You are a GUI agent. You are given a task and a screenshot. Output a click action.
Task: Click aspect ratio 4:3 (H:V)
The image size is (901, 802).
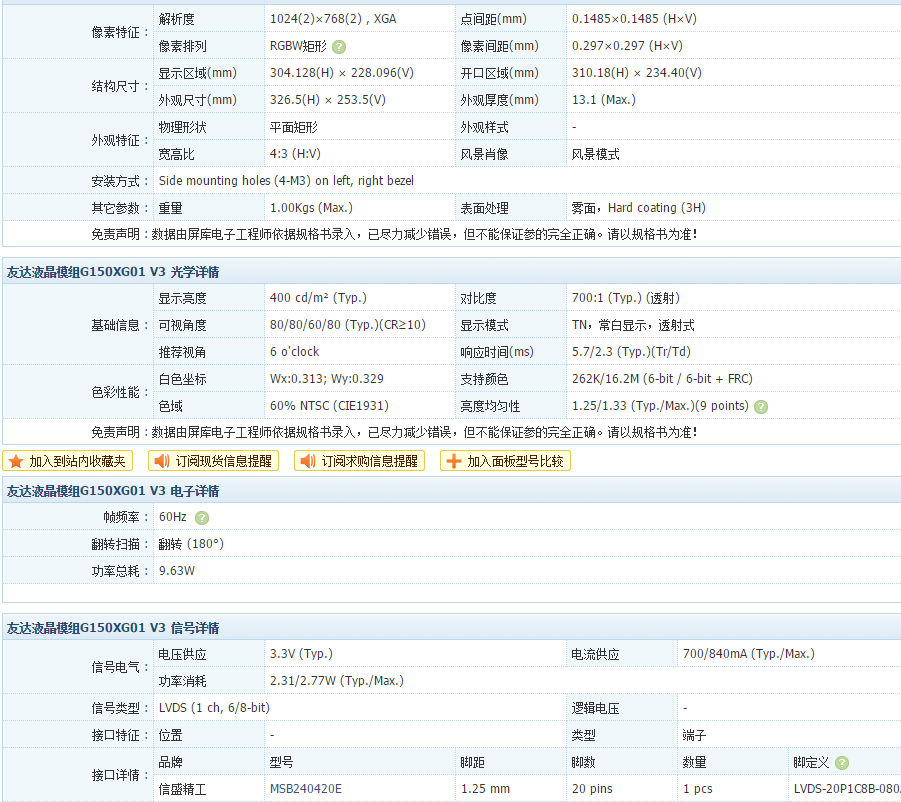(x=295, y=154)
